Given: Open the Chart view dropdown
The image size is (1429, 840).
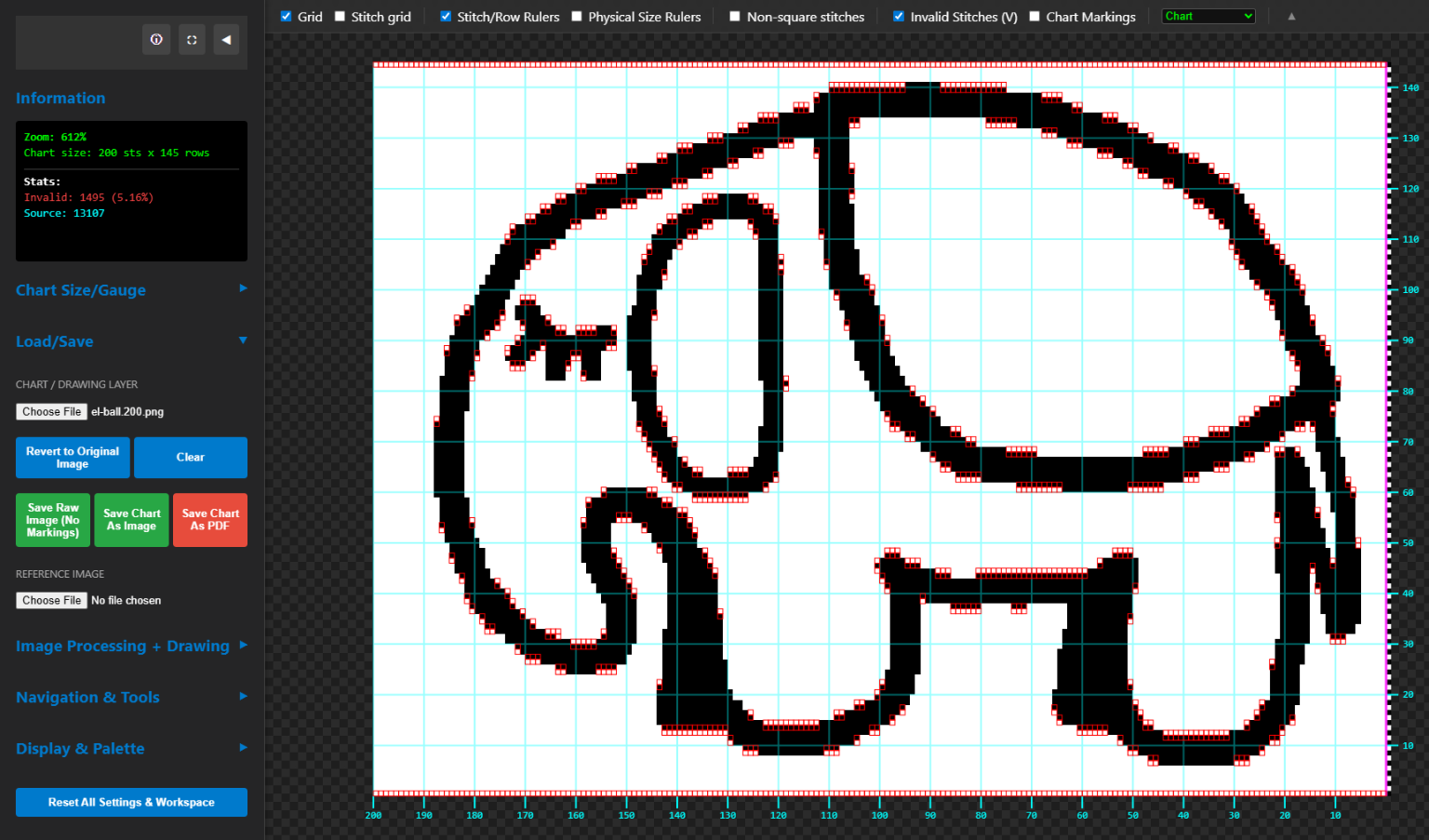Looking at the screenshot, I should [x=1209, y=16].
